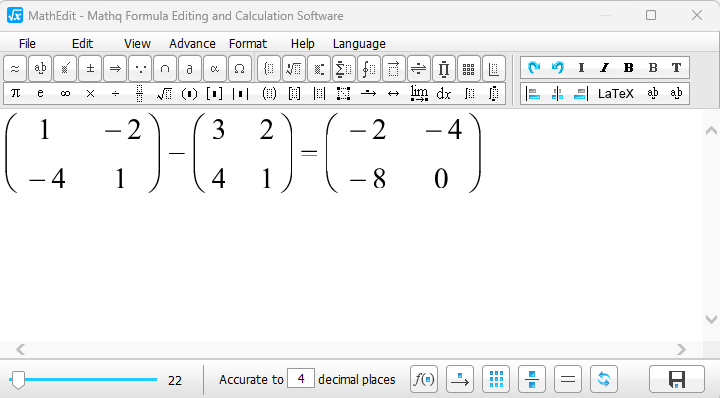720x398 pixels.
Task: Open the plus-minus operator symbols palette
Action: tap(90, 69)
